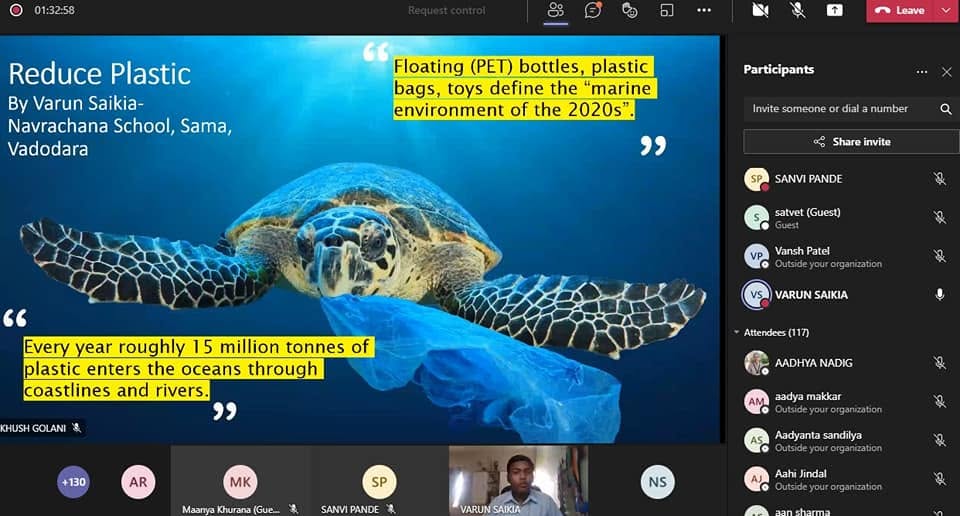This screenshot has height=516, width=960.
Task: Click the AS avatar of Aadyanta sandilya
Action: coord(756,440)
